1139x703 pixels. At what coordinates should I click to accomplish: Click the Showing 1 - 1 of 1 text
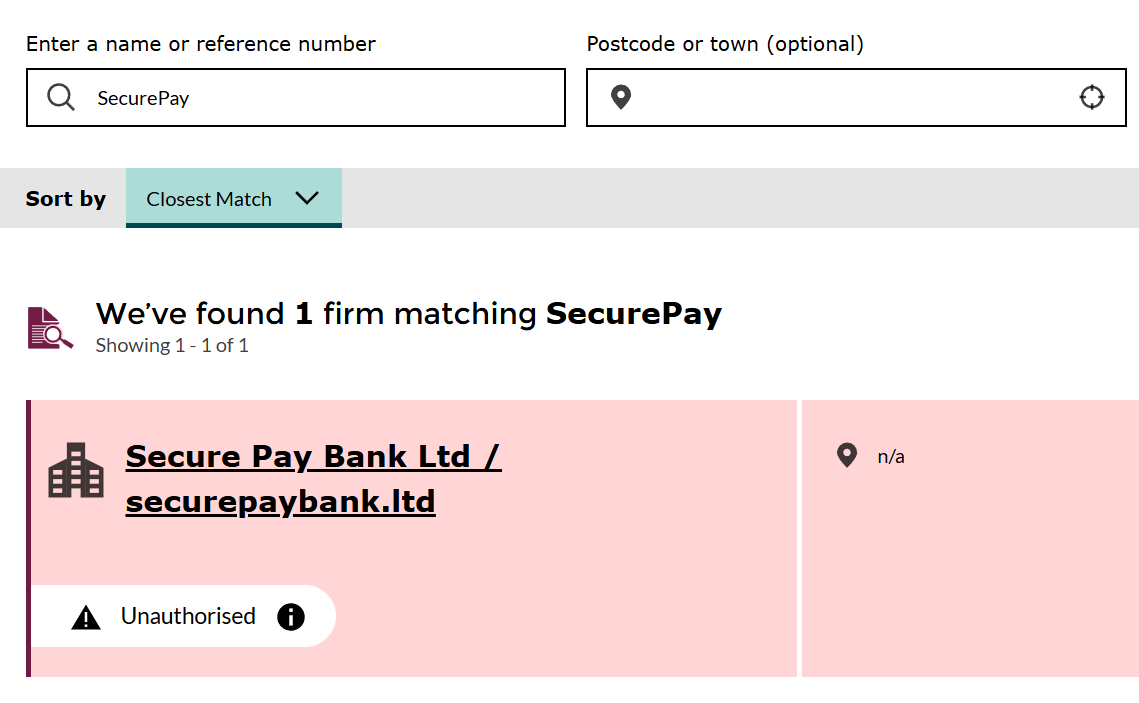coord(171,345)
